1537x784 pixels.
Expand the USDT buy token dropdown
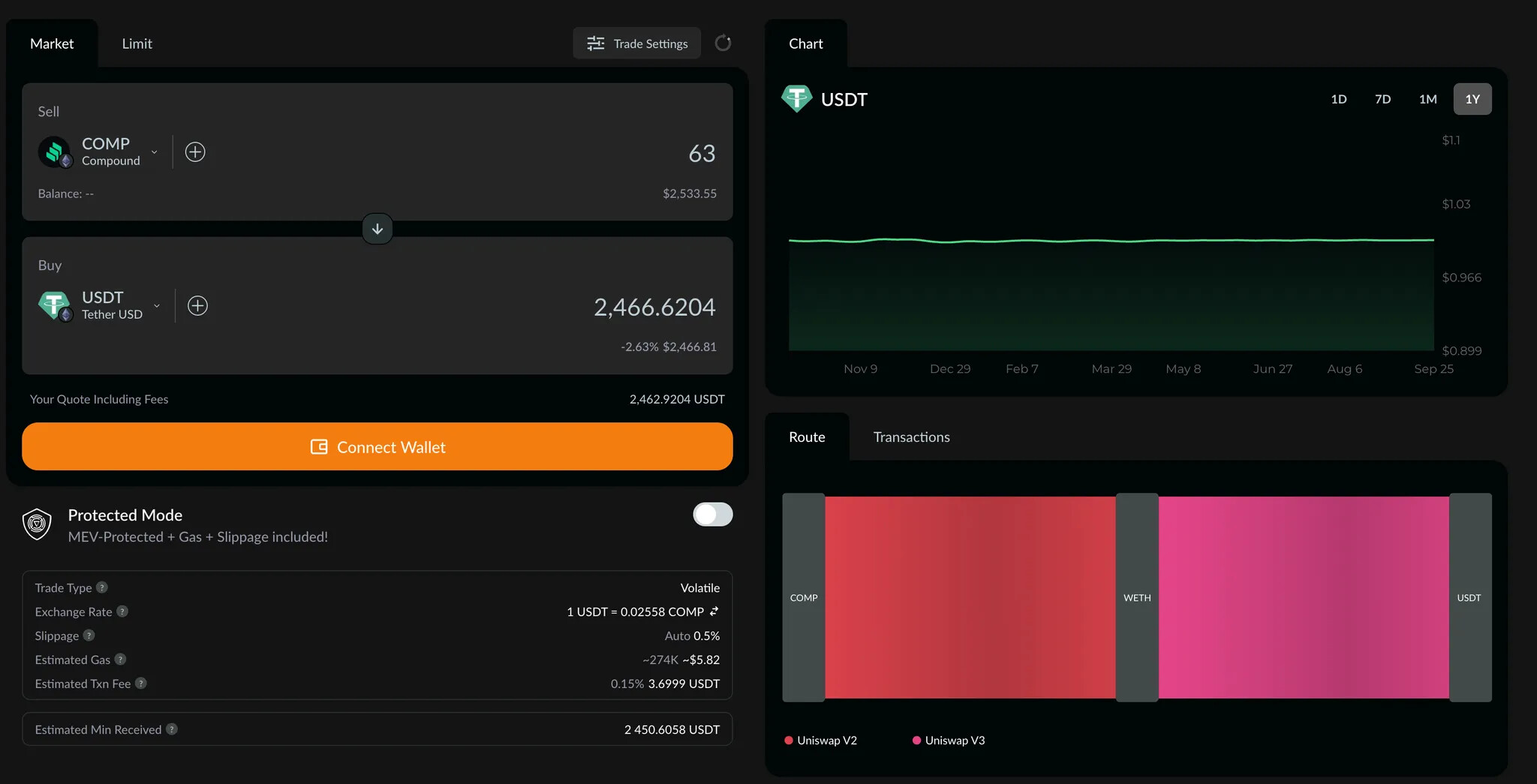point(157,305)
